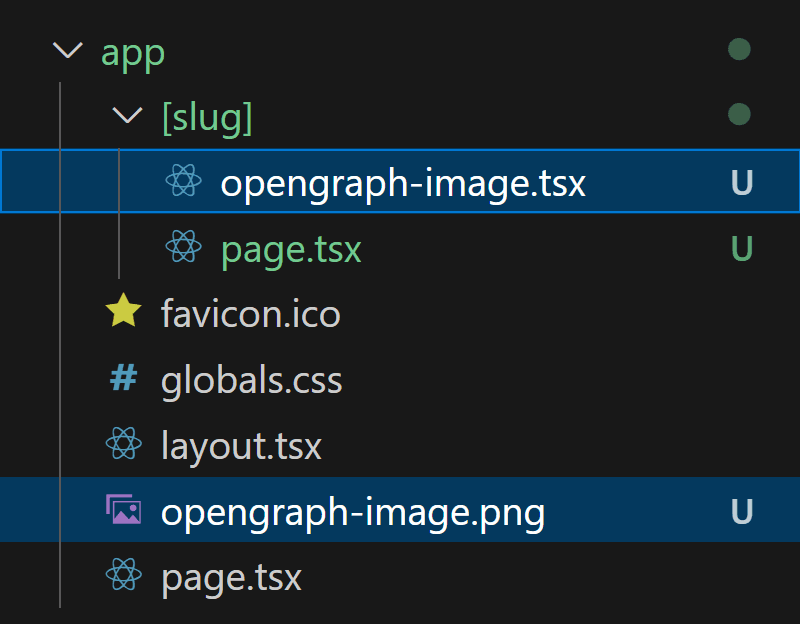
Task: Open the favicon.ico file
Action: pyautogui.click(x=250, y=315)
